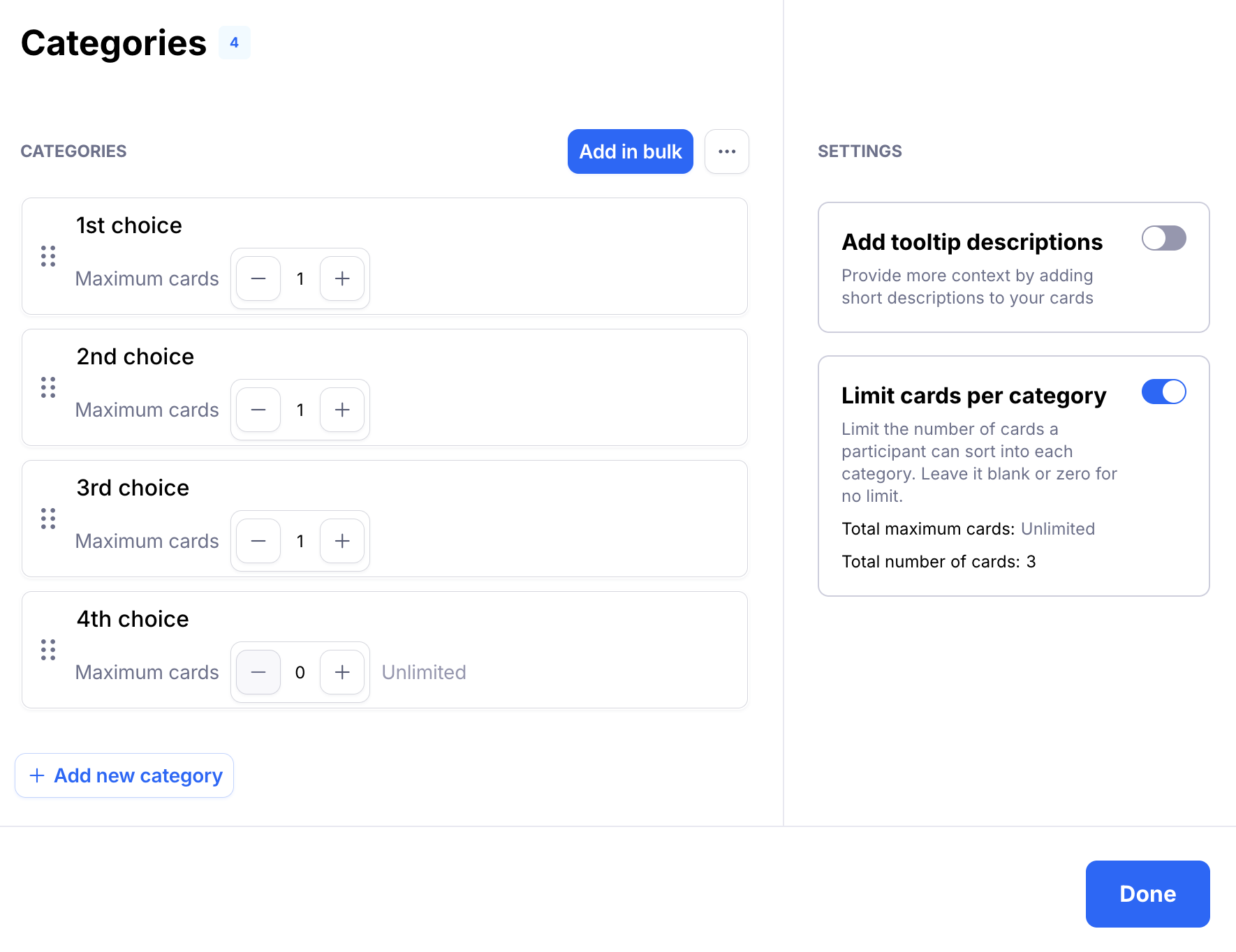Click Add in bulk button
The height and width of the screenshot is (952, 1236).
point(630,151)
